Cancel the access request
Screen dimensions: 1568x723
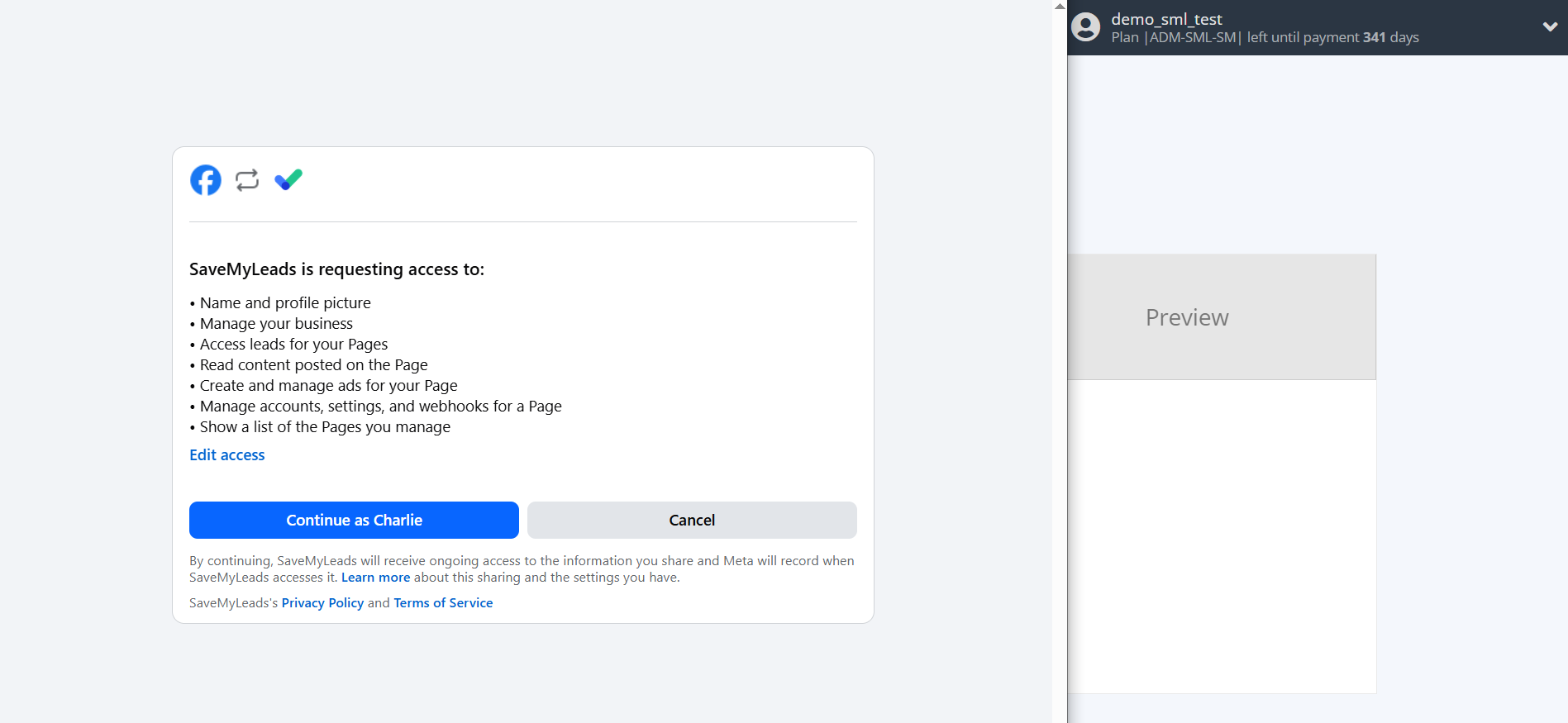[x=692, y=520]
